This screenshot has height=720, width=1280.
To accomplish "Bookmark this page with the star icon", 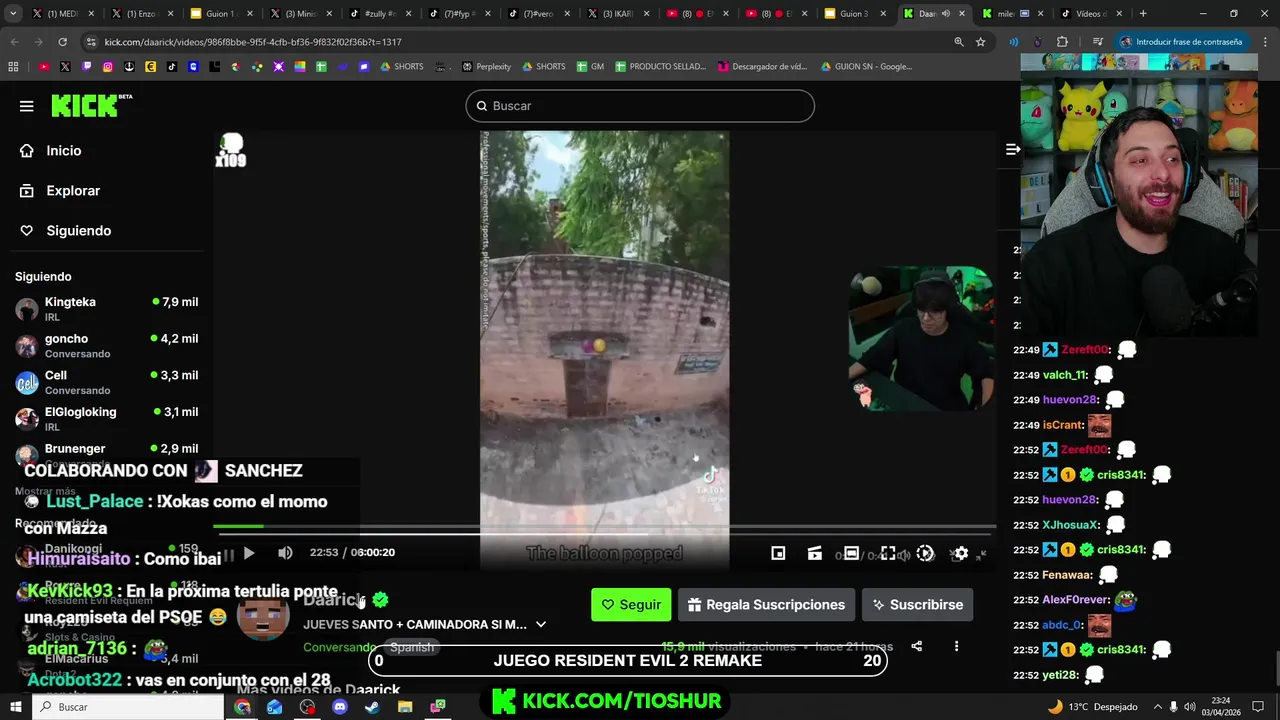I will pos(981,42).
